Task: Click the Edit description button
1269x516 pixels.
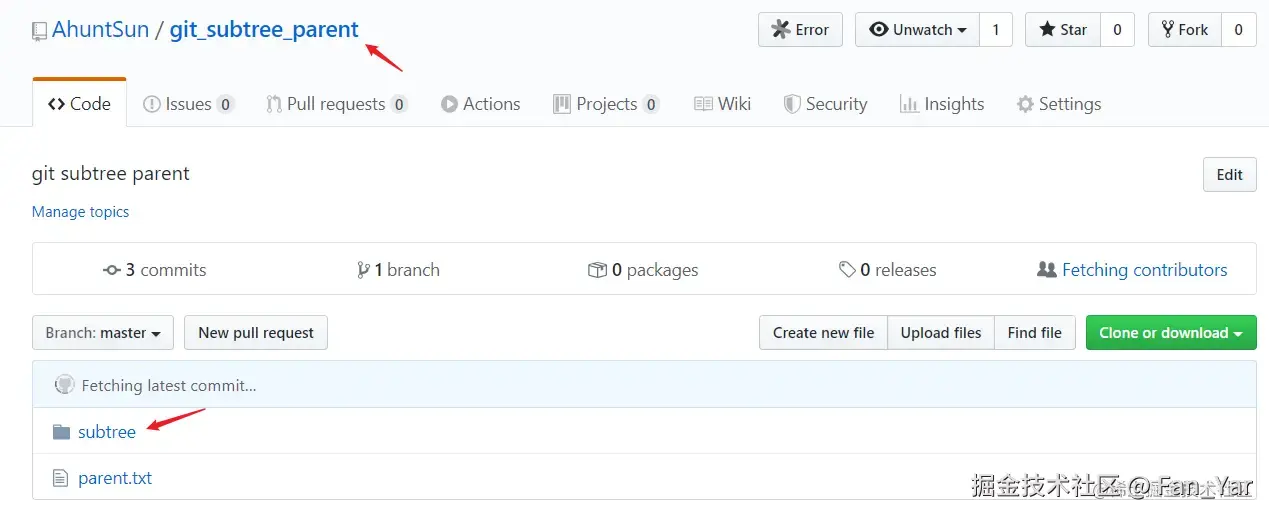Action: 1229,175
